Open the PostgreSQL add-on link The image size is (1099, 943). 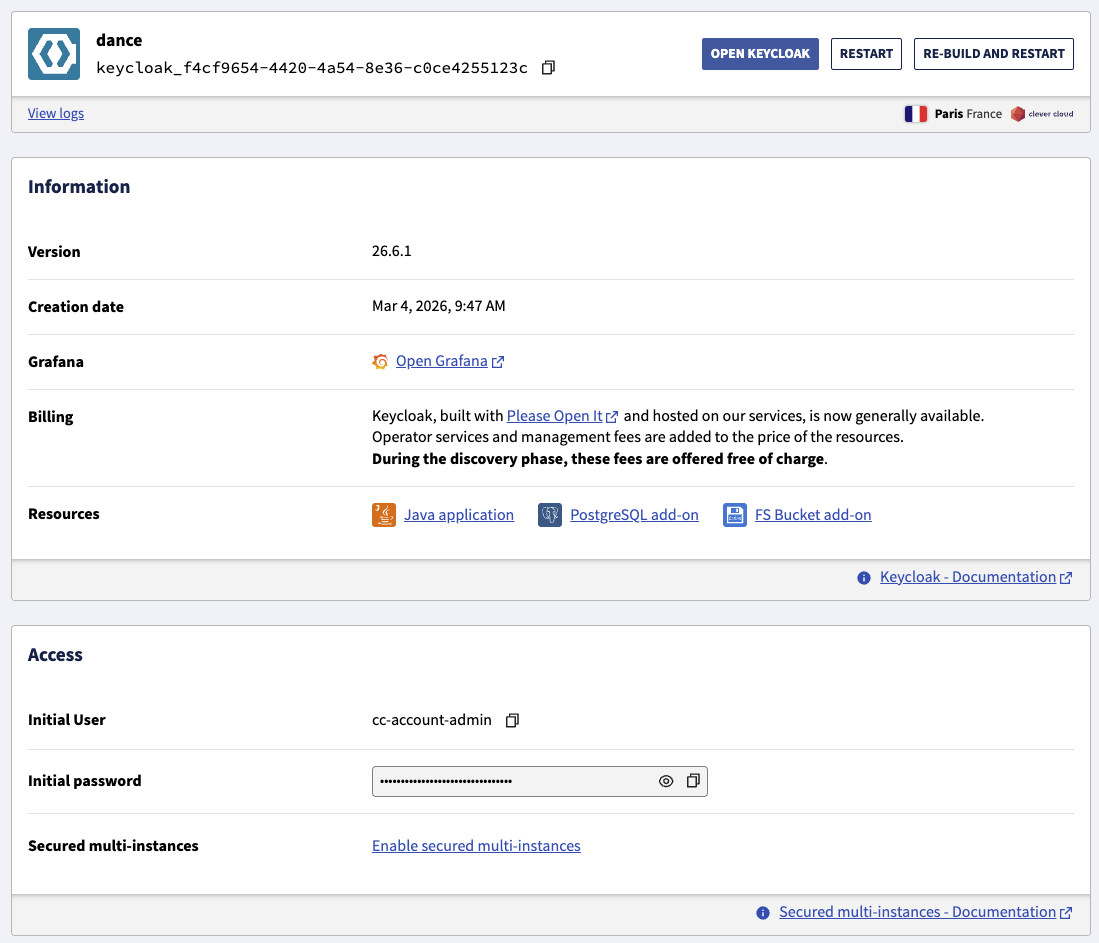634,515
